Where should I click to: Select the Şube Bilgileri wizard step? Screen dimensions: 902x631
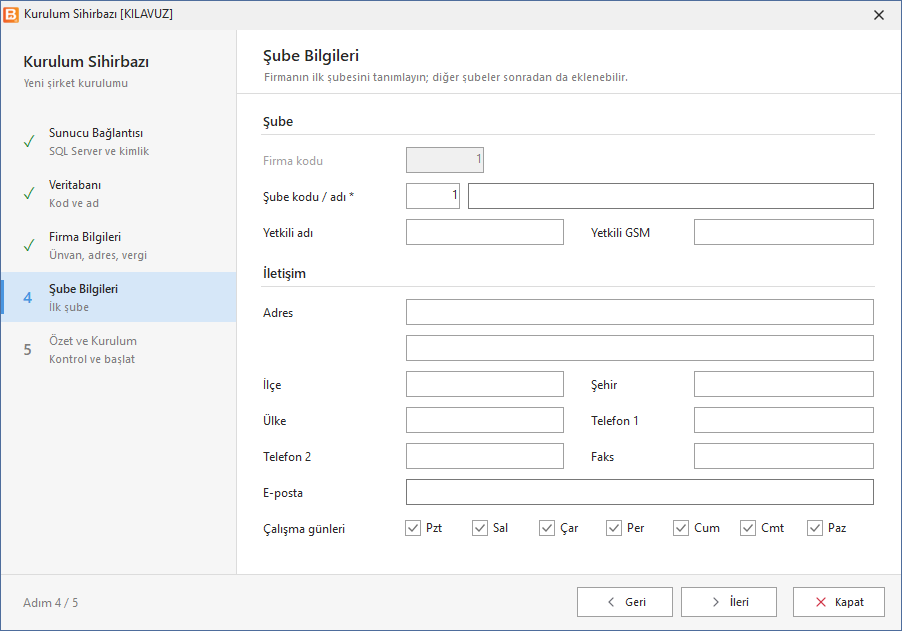(119, 297)
